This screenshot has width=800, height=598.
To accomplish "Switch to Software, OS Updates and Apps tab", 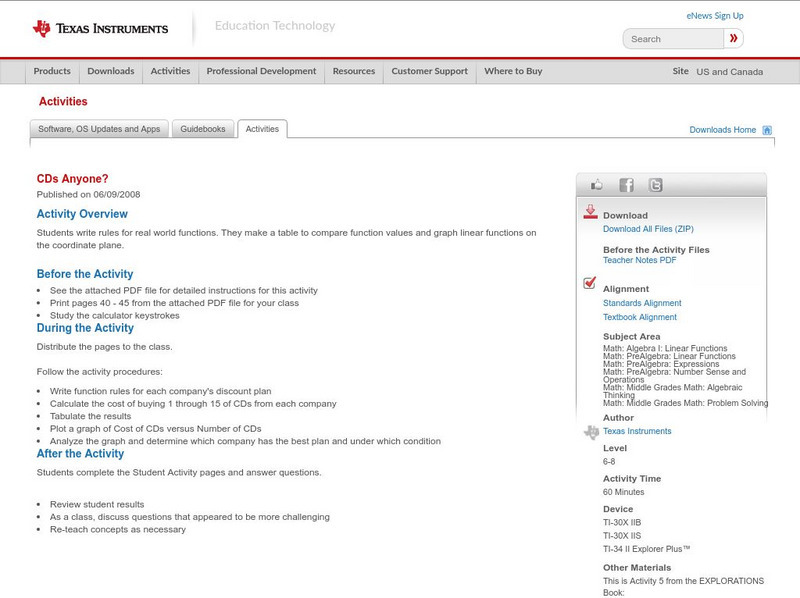I will pos(99,129).
